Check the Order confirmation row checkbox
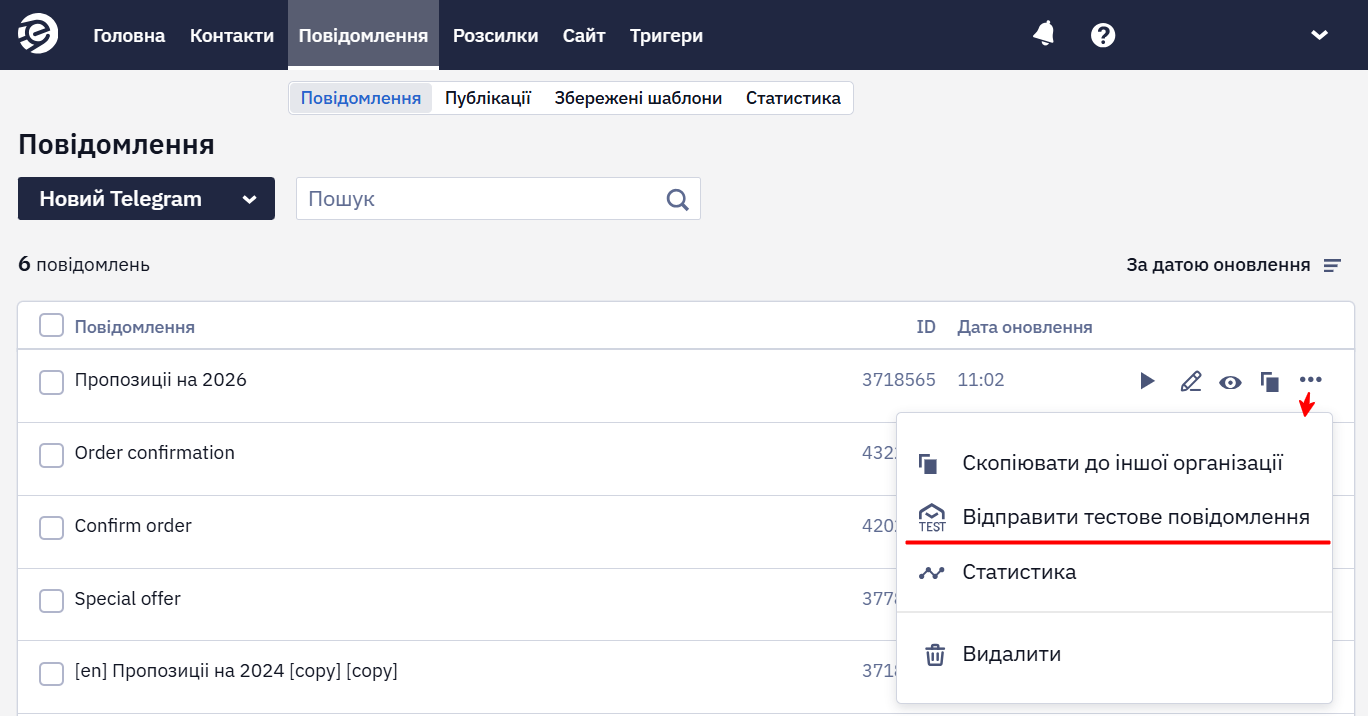Screen dimensions: 1368x716 (51, 455)
